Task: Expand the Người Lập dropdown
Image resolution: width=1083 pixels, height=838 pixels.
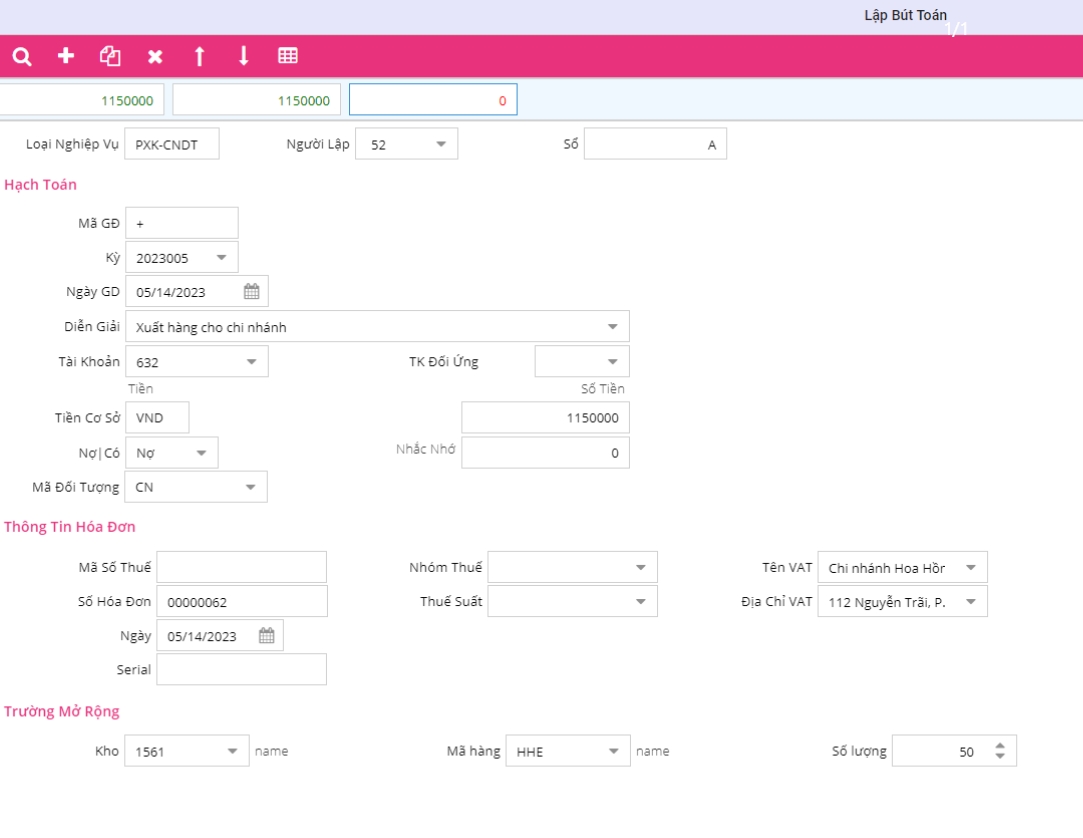Action: coord(441,144)
